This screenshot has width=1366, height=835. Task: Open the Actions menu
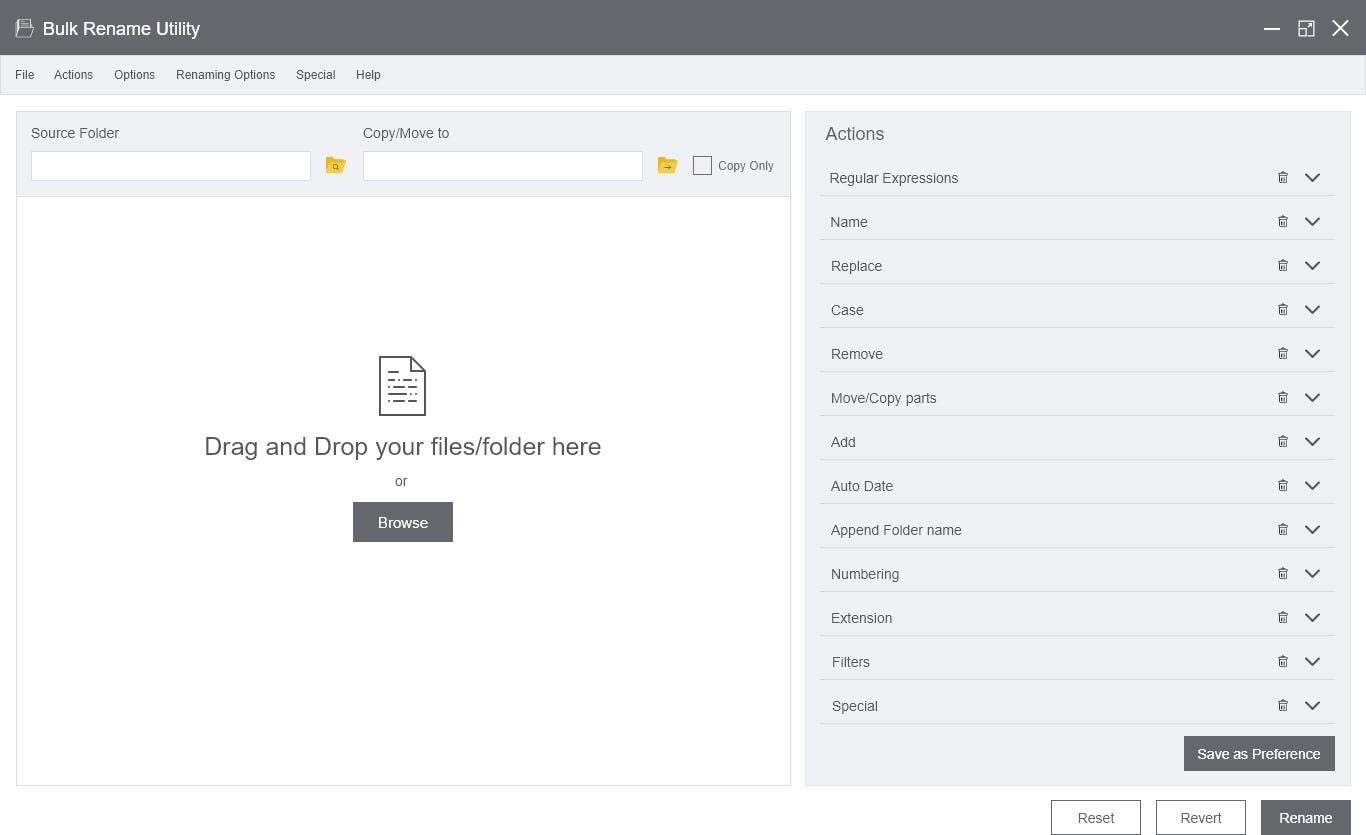click(x=73, y=75)
